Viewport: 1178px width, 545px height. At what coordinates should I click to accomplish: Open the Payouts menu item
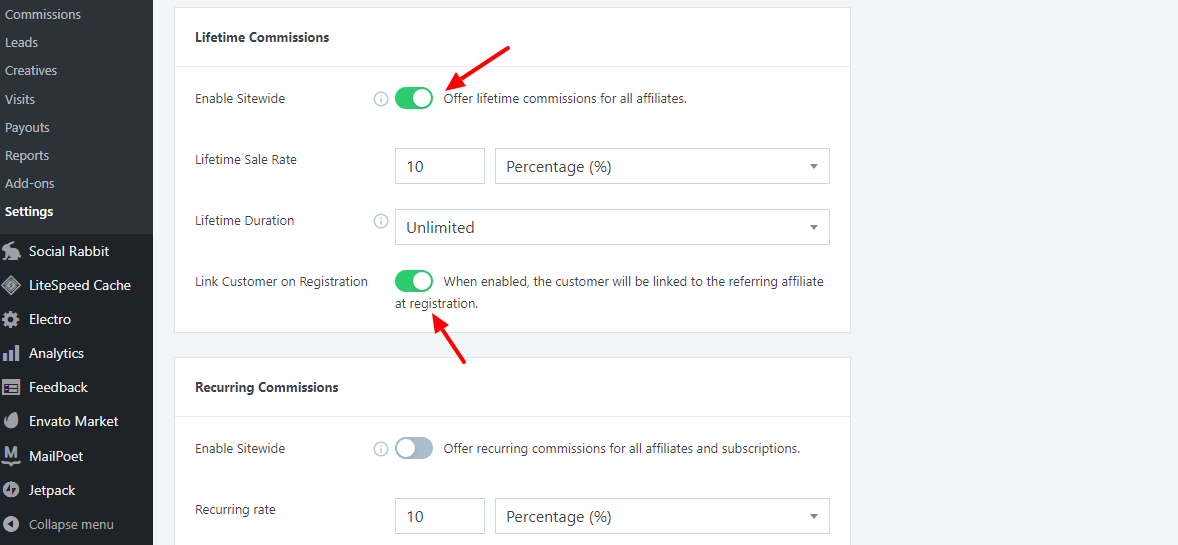tap(27, 128)
